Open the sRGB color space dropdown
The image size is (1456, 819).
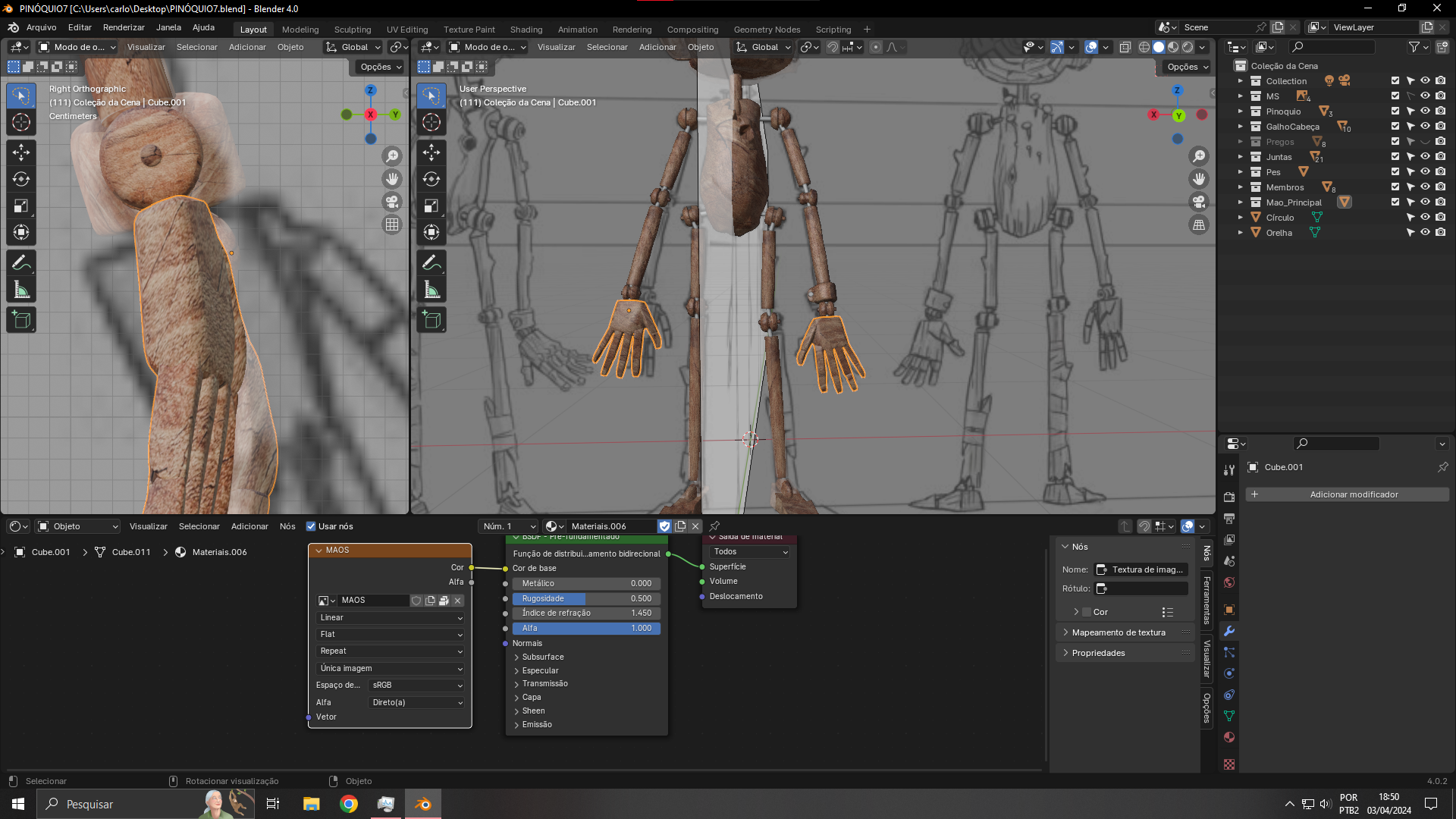(x=416, y=685)
